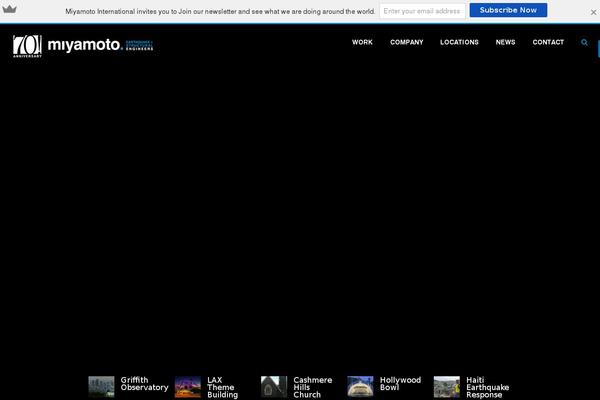The image size is (600, 400).
Task: Select the Griffith Observatory thumbnail
Action: pos(101,387)
